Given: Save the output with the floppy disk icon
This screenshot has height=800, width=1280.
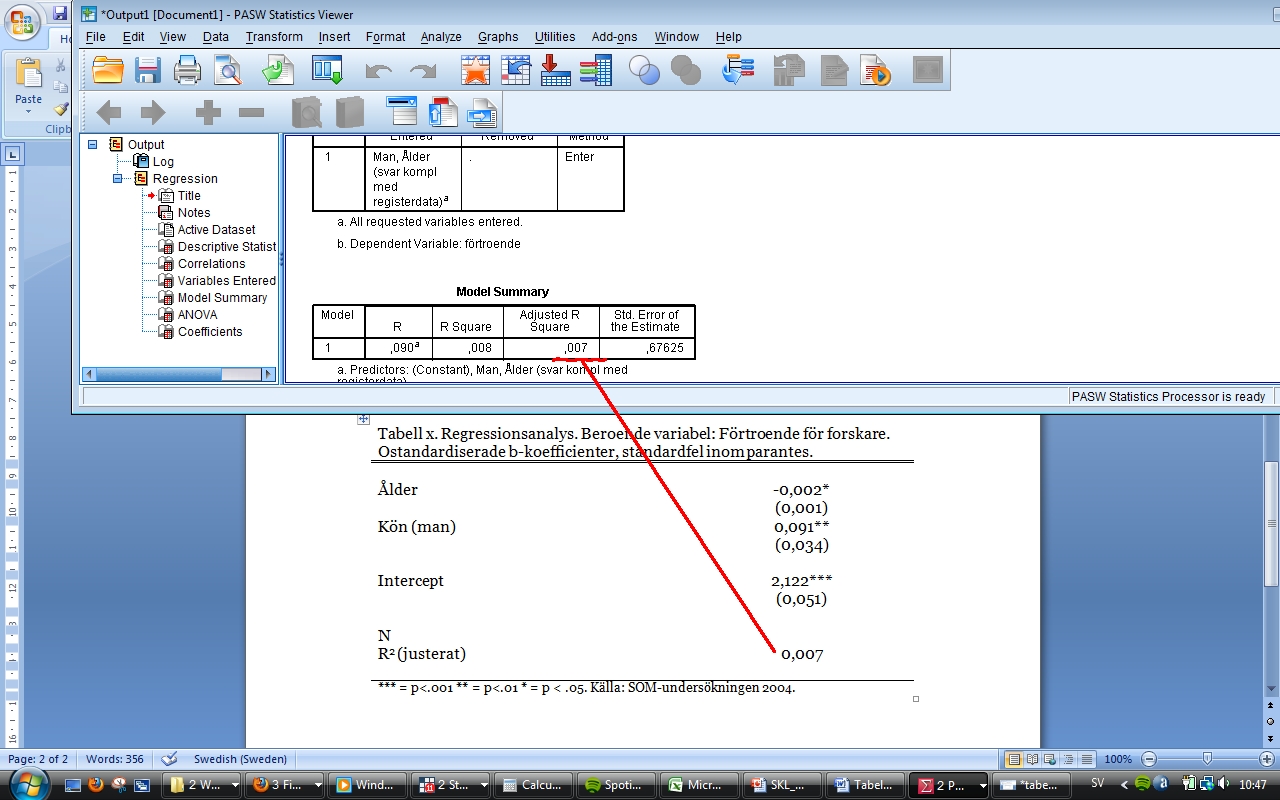Looking at the screenshot, I should (148, 70).
